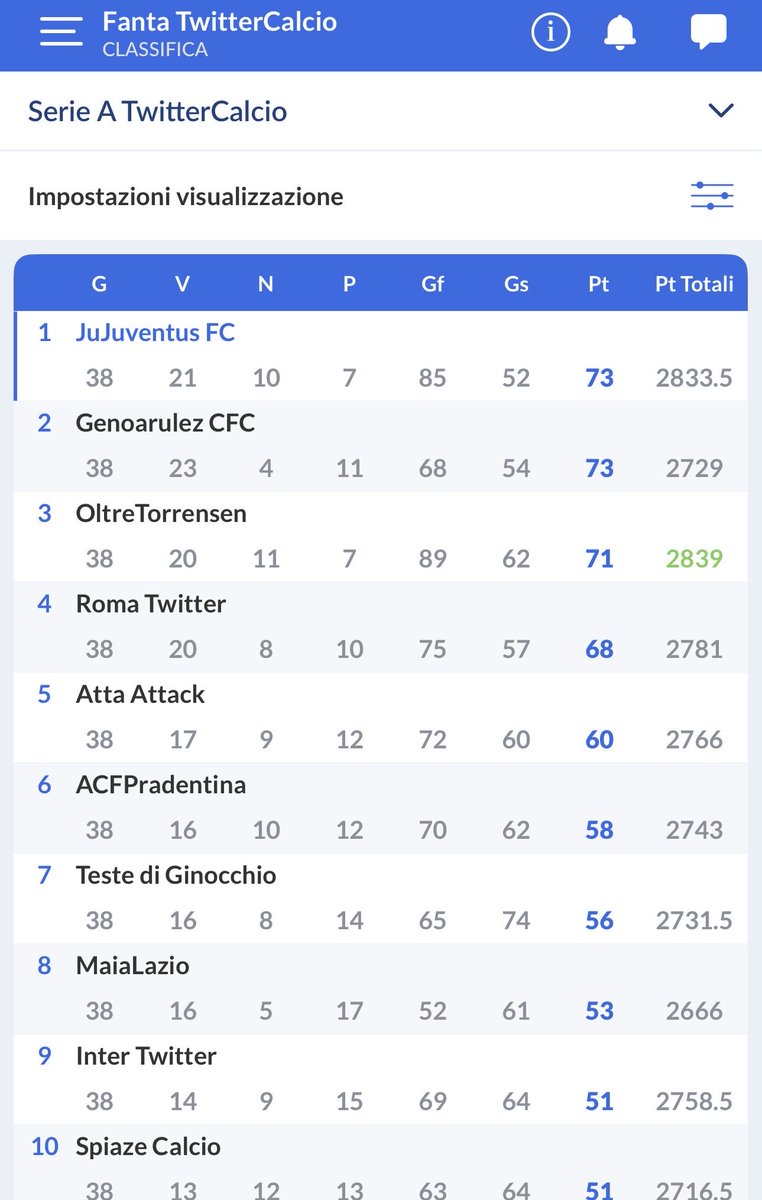
Task: Tap the info circle icon
Action: tap(550, 33)
